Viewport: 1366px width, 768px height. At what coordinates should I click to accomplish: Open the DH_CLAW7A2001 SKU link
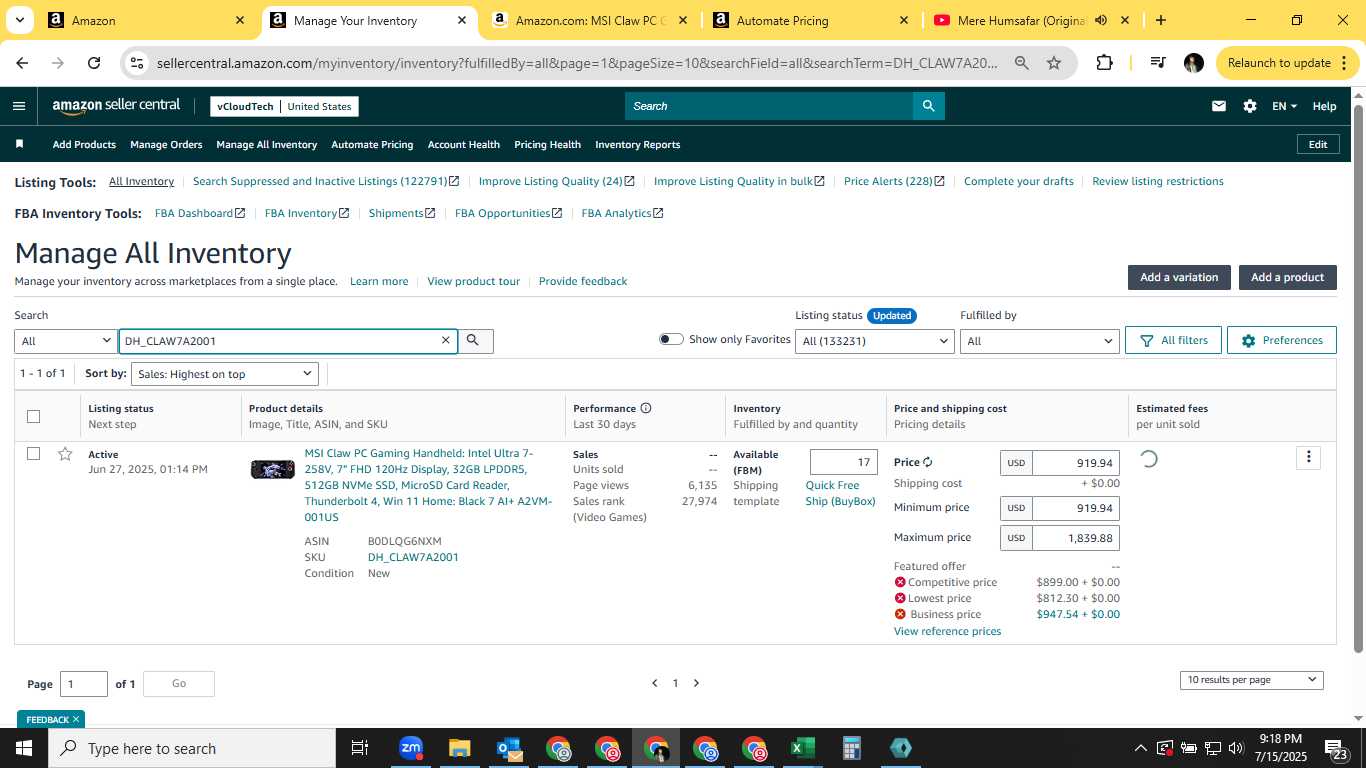pos(413,557)
